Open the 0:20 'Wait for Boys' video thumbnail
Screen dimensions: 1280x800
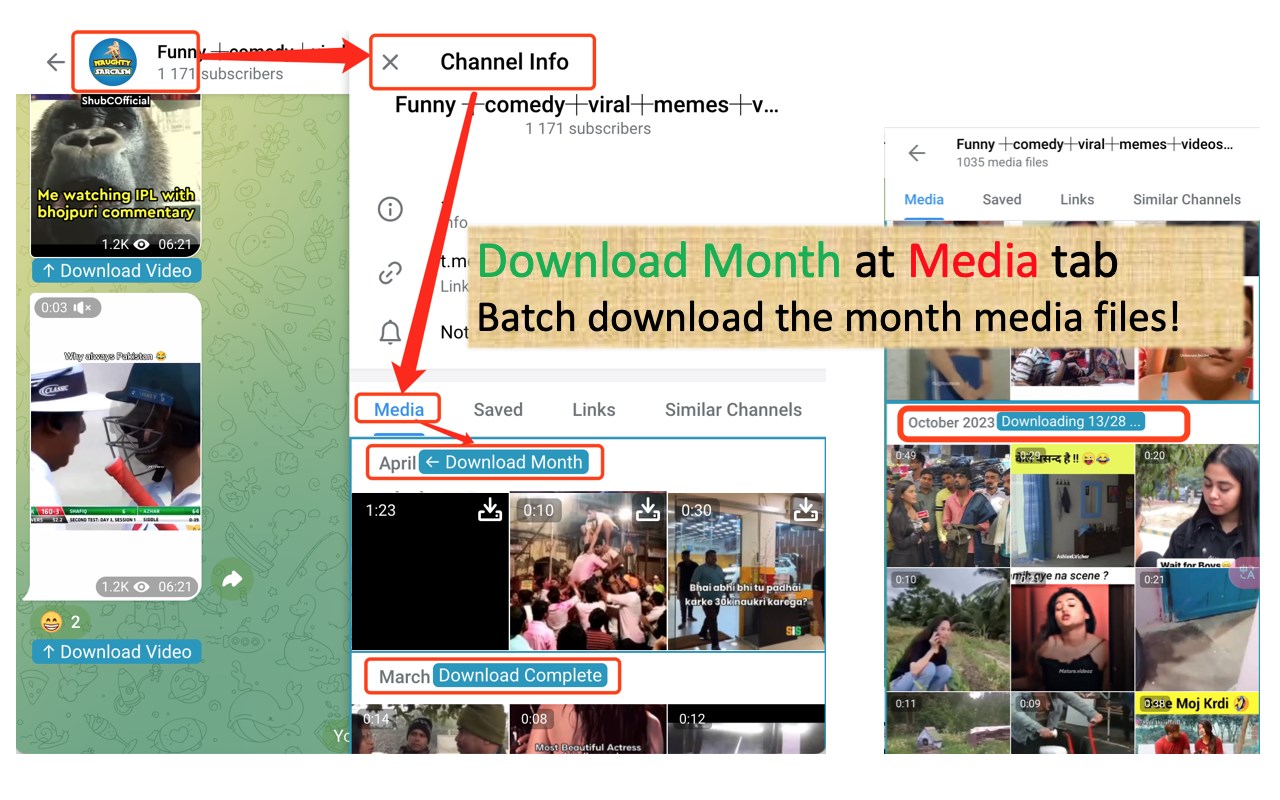(1198, 506)
